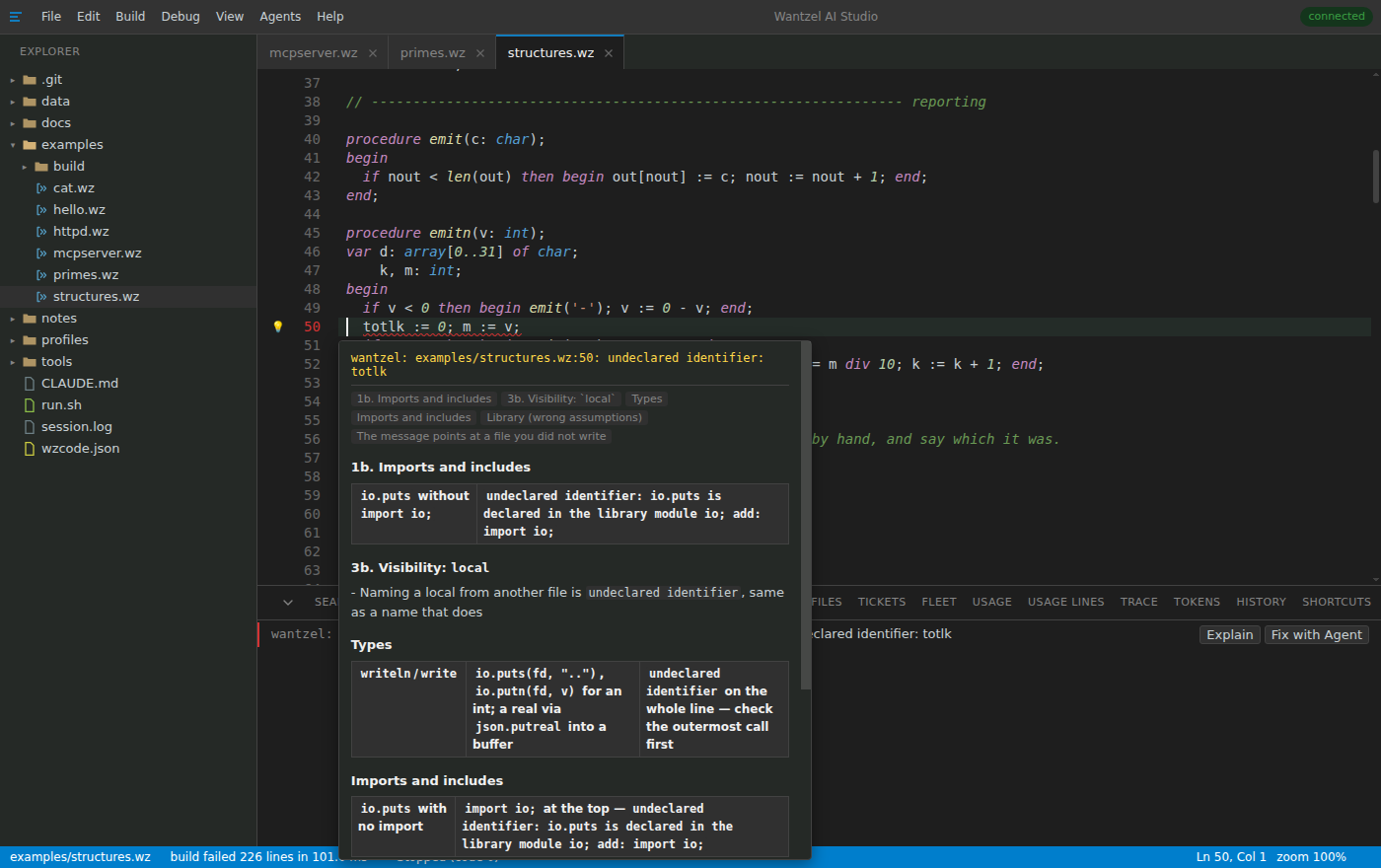Image resolution: width=1381 pixels, height=868 pixels.
Task: Click the httpd.wz file icon
Action: 41,232
